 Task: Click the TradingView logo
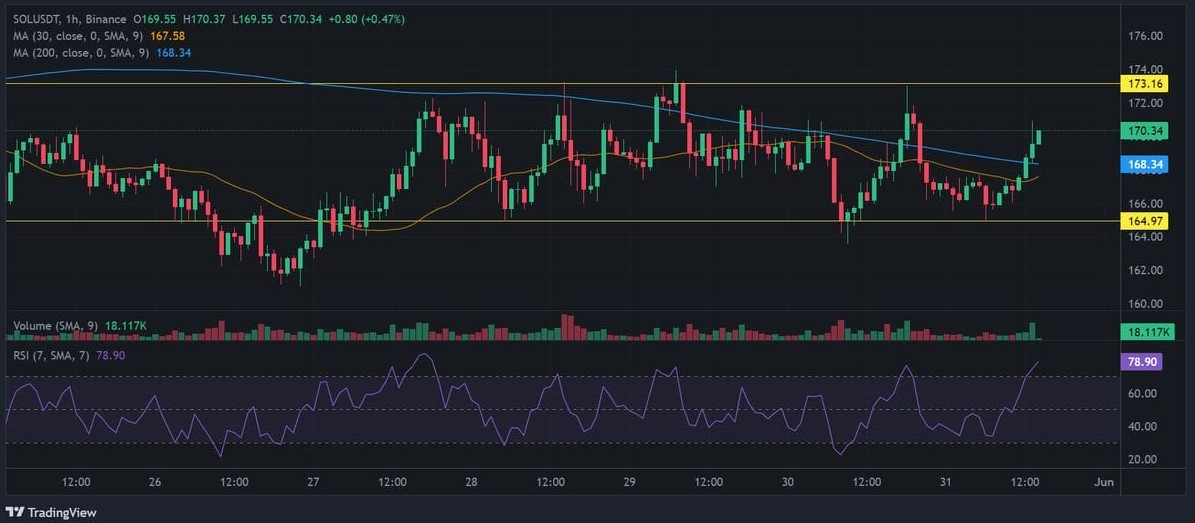(51, 512)
